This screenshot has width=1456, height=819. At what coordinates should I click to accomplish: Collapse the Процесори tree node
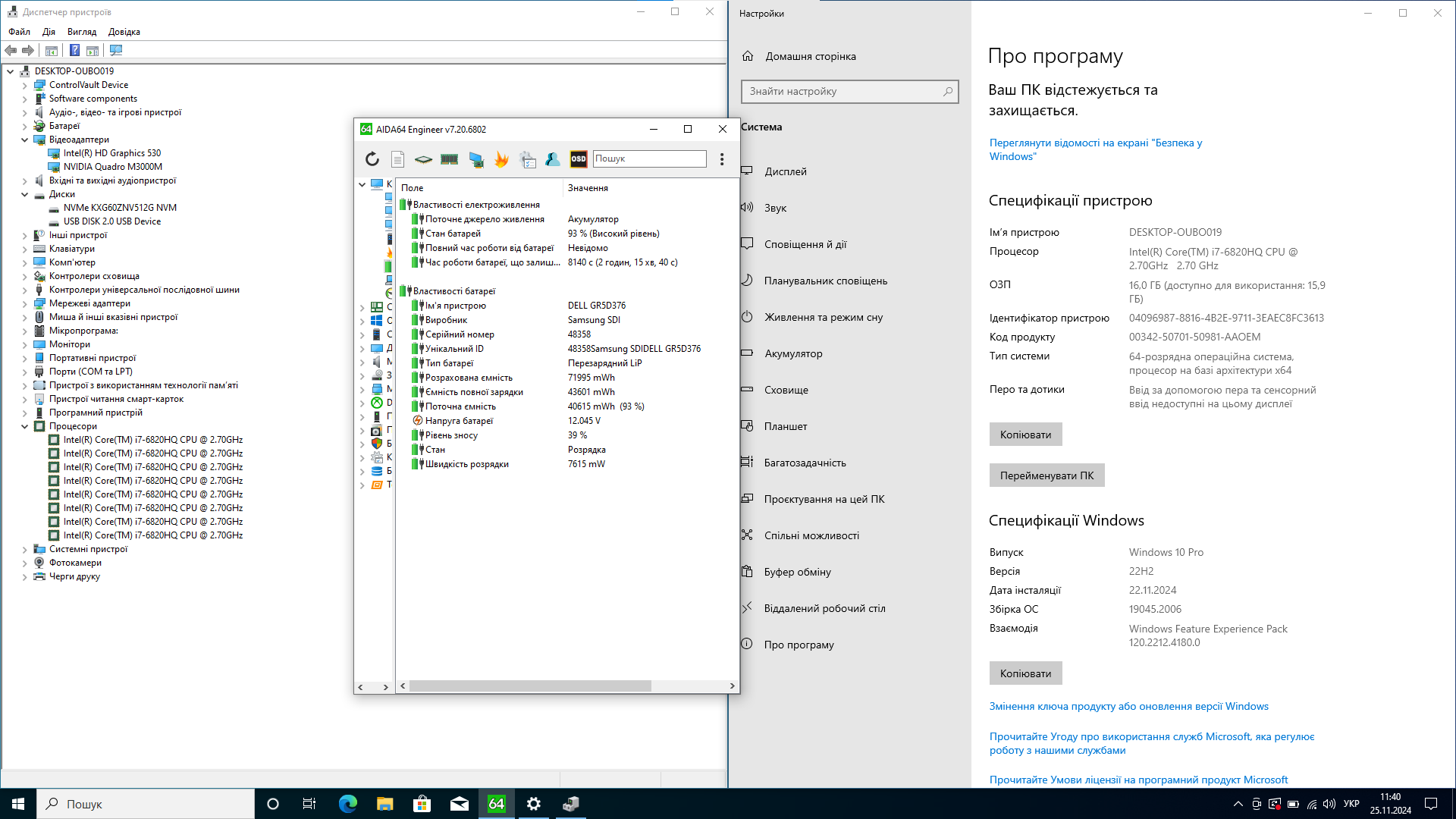(24, 426)
